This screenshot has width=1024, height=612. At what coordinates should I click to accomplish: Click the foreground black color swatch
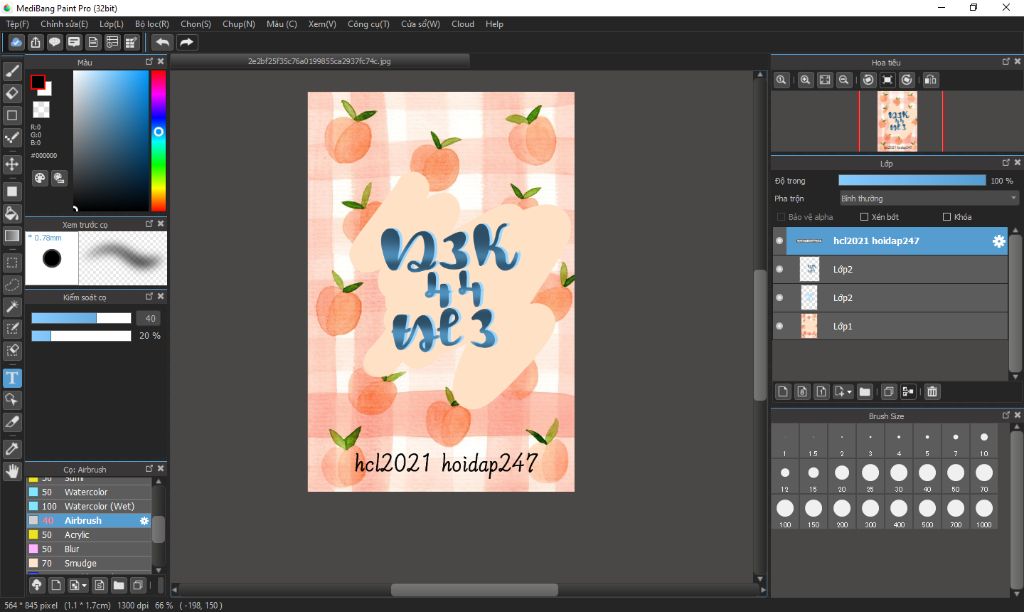click(38, 82)
